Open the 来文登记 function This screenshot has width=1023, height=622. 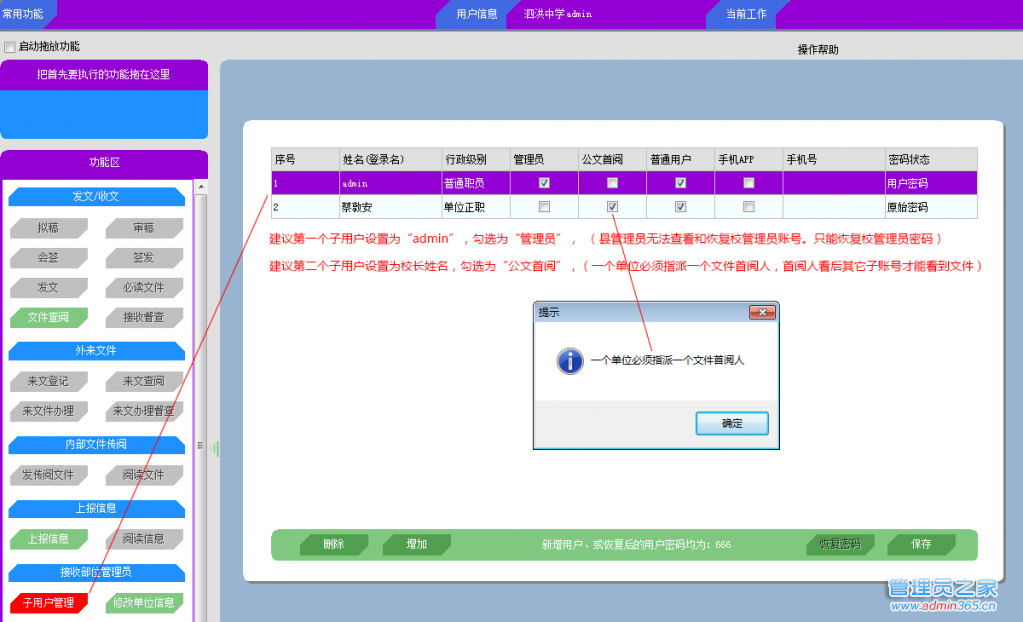(x=48, y=381)
